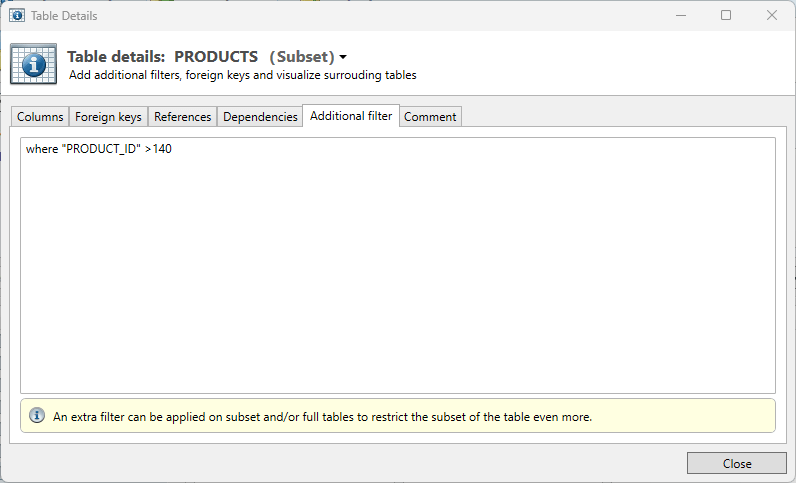Minimize the Table Details window
The image size is (796, 483).
point(680,16)
